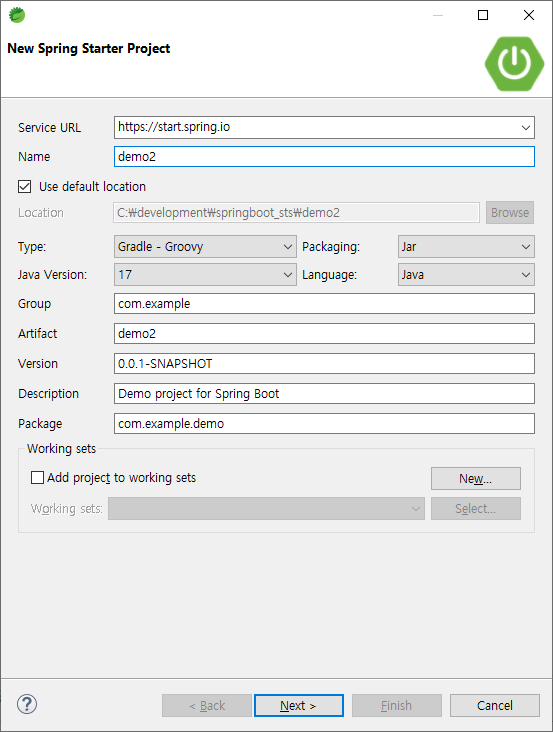Click the Group field com.example
The image size is (553, 732).
click(x=324, y=304)
